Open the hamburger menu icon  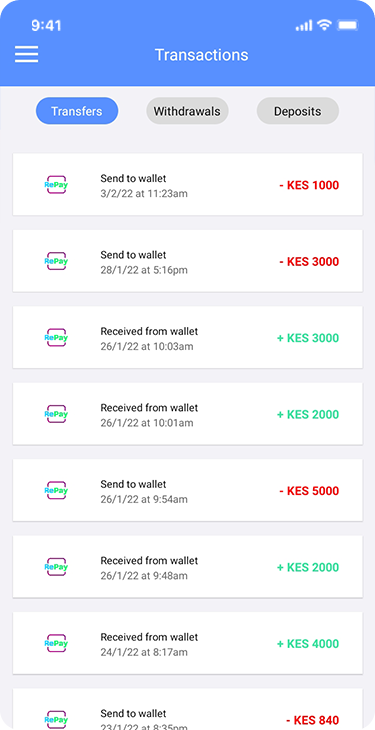coord(27,54)
